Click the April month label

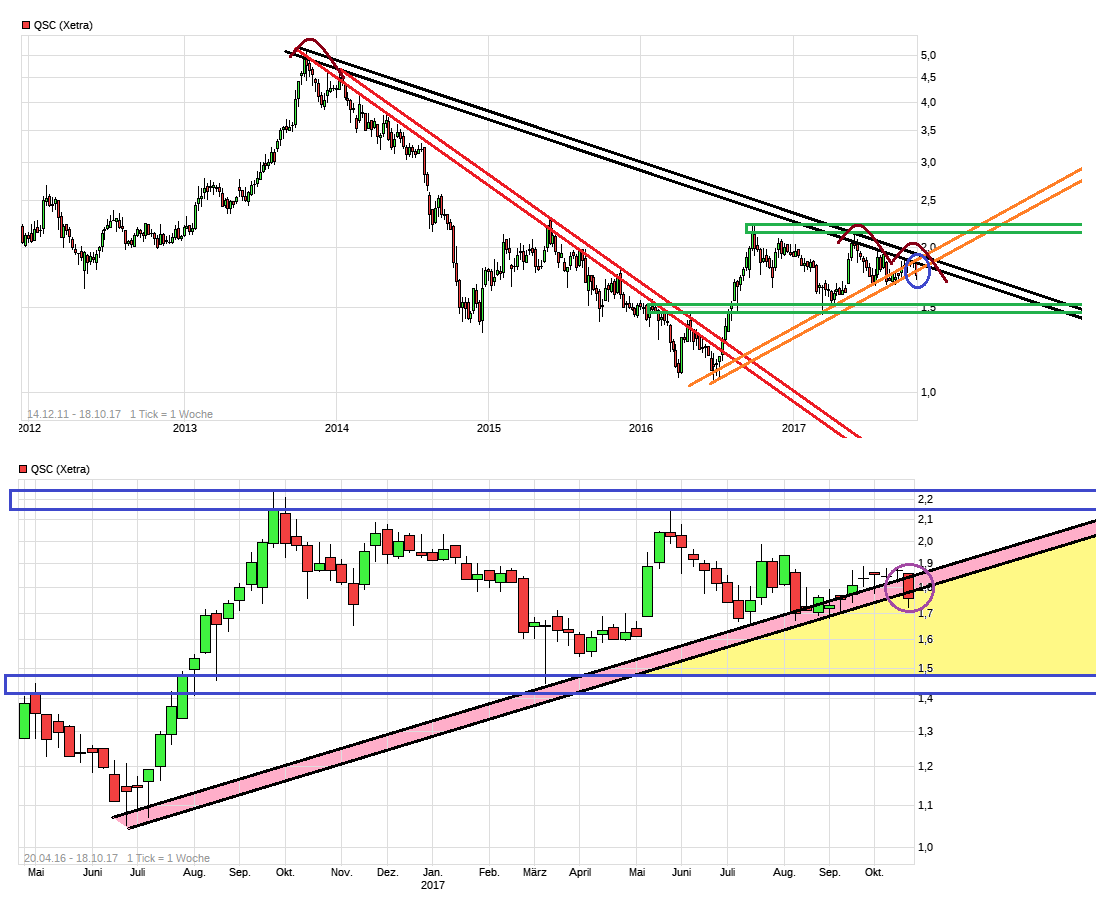click(x=580, y=872)
